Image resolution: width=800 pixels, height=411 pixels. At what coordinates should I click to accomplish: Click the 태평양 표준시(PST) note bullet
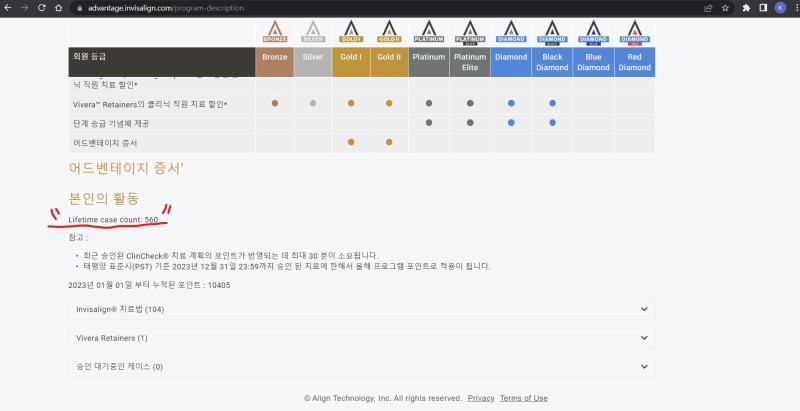point(286,266)
